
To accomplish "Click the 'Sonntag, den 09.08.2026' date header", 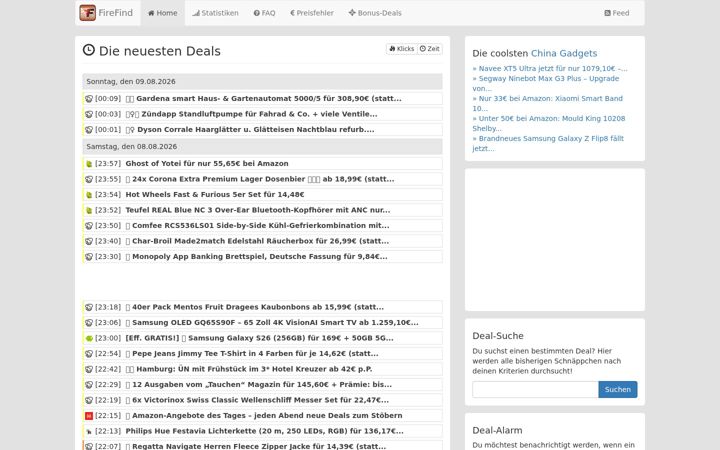I will (262, 81).
